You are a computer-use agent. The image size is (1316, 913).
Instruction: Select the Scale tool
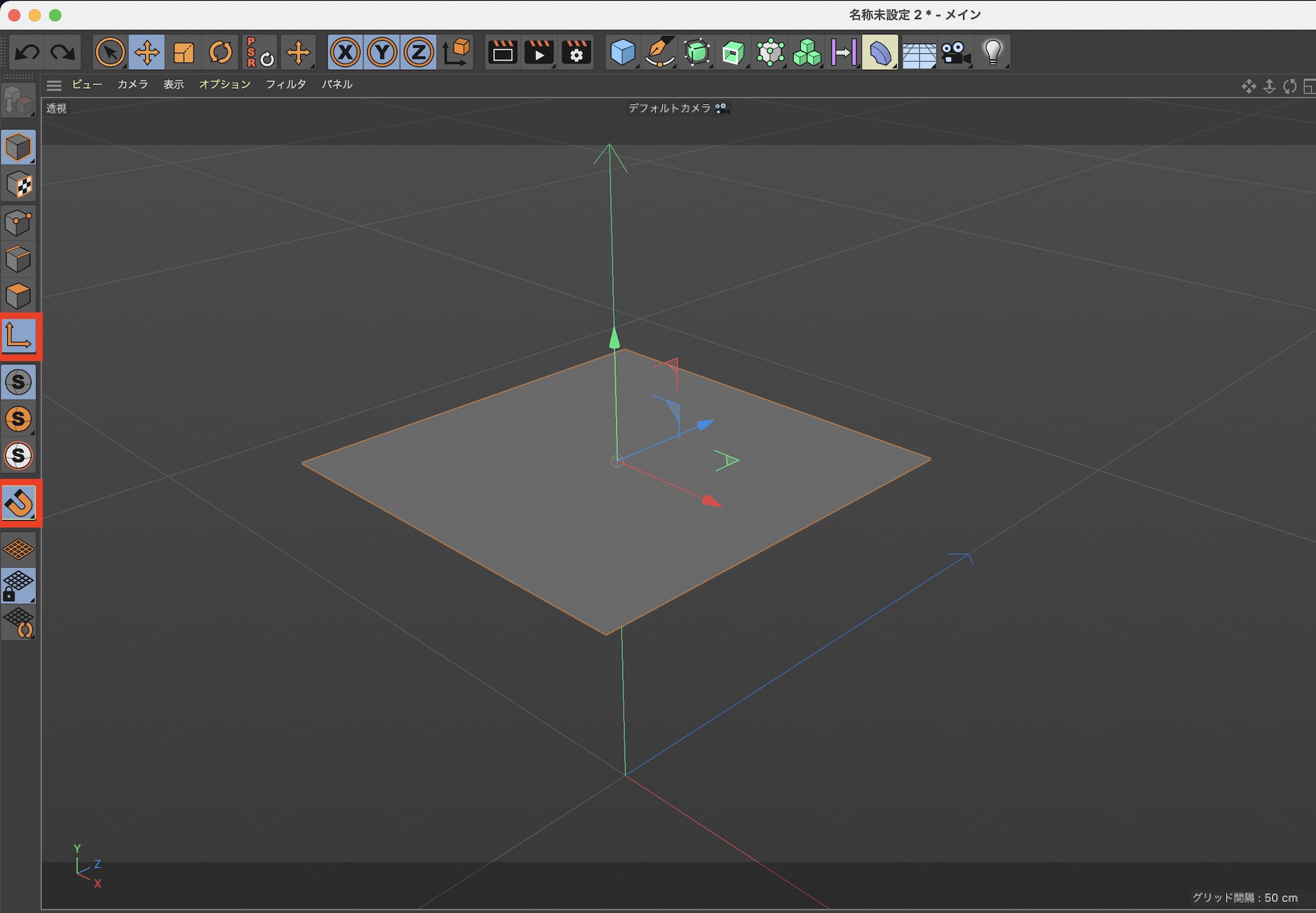click(184, 52)
